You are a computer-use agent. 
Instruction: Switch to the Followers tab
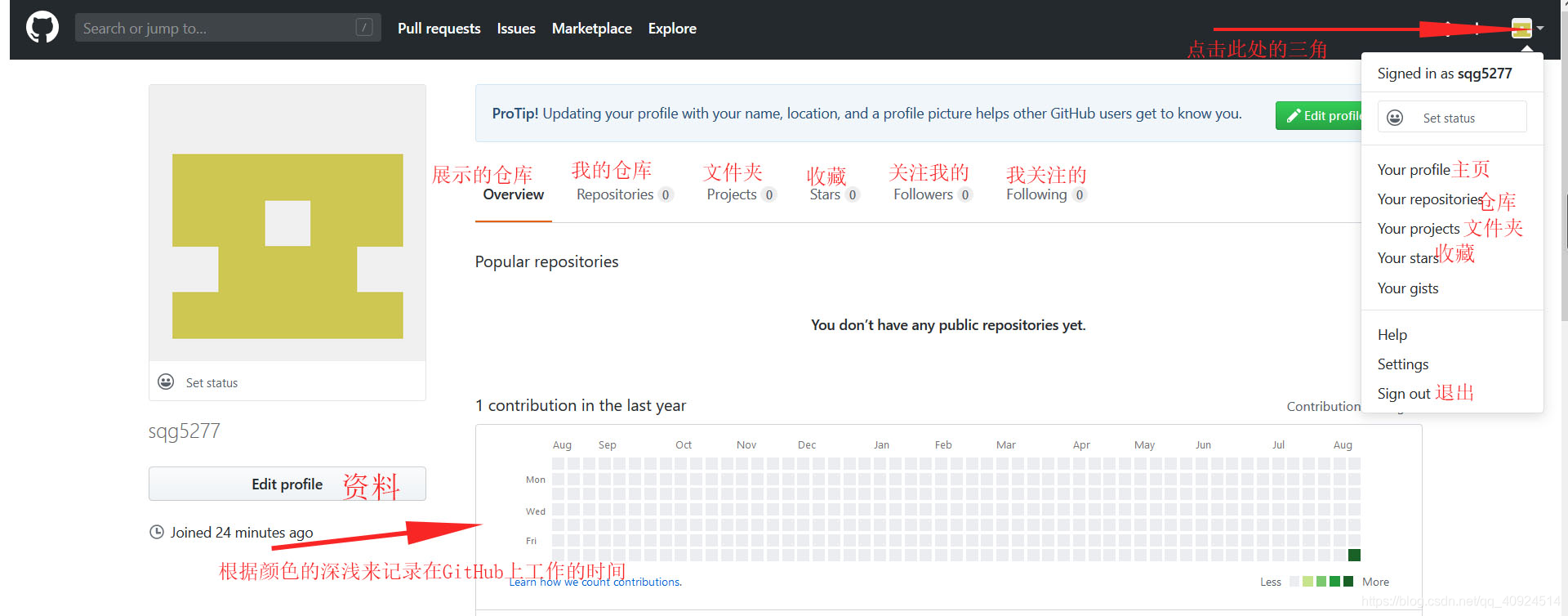(933, 194)
